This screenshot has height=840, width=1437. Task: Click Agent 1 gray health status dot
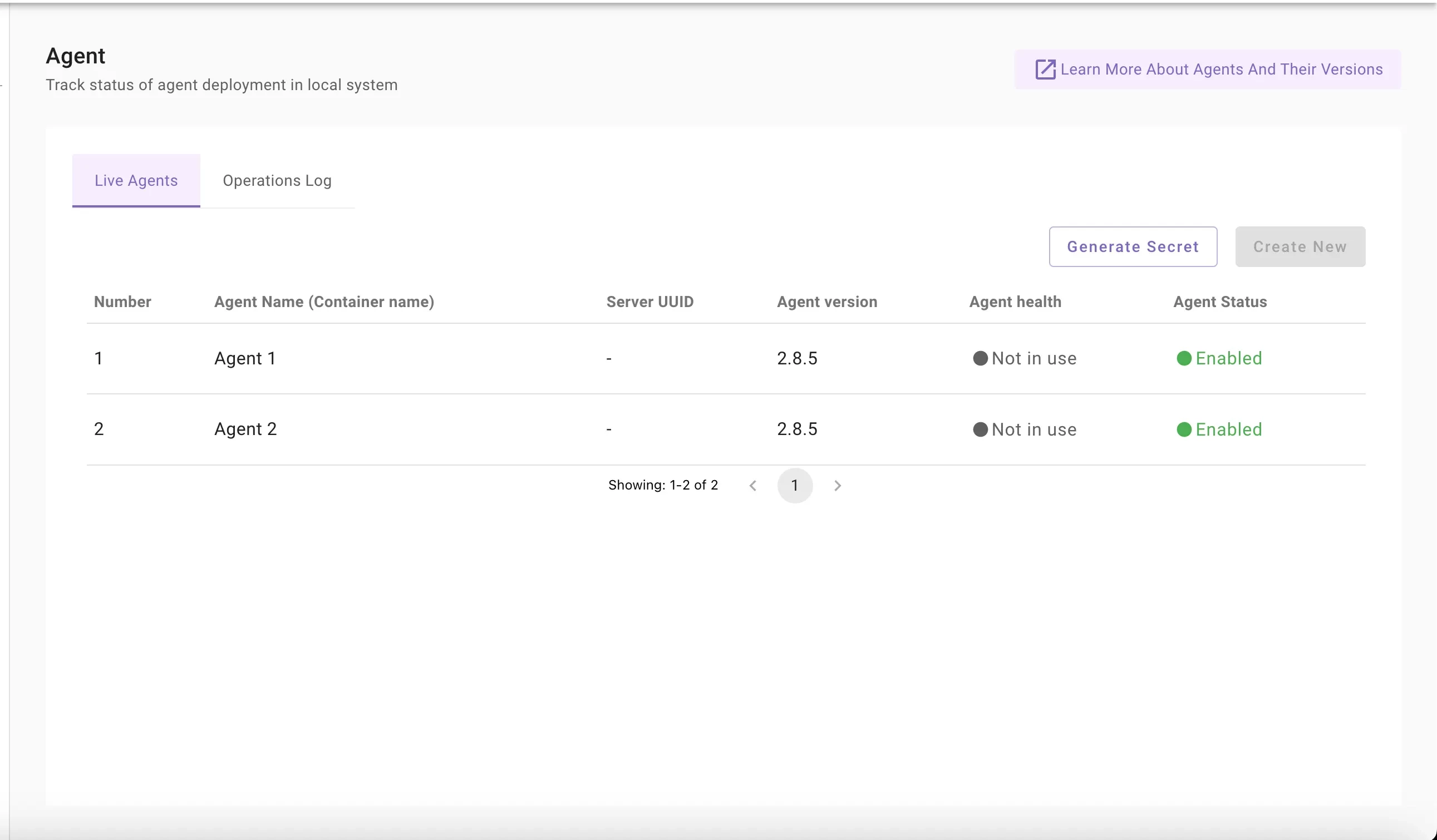[x=980, y=358]
